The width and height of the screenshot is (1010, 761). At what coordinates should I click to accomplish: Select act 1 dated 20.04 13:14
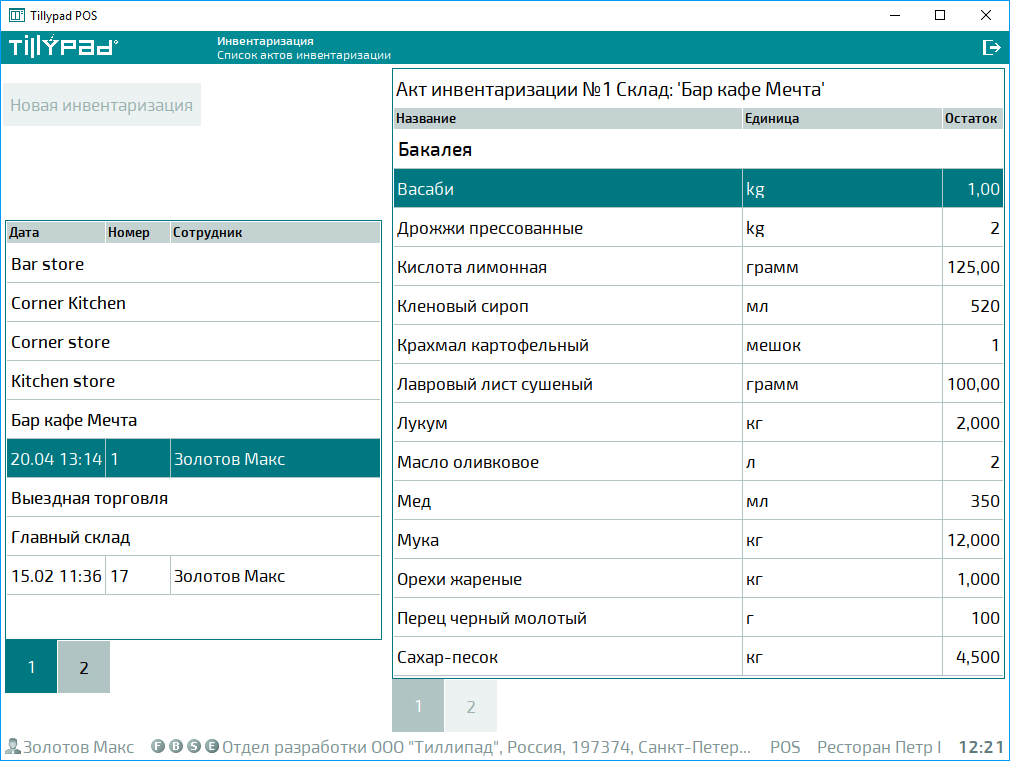click(x=193, y=459)
